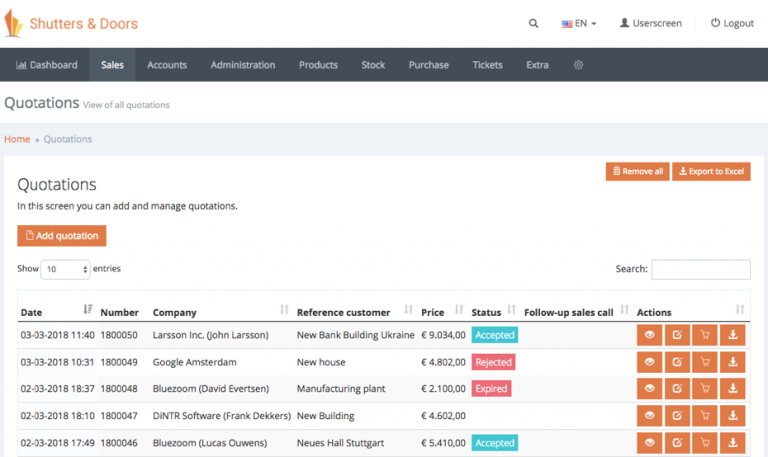This screenshot has height=457, width=768.
Task: Download quotation 1800046
Action: click(733, 443)
